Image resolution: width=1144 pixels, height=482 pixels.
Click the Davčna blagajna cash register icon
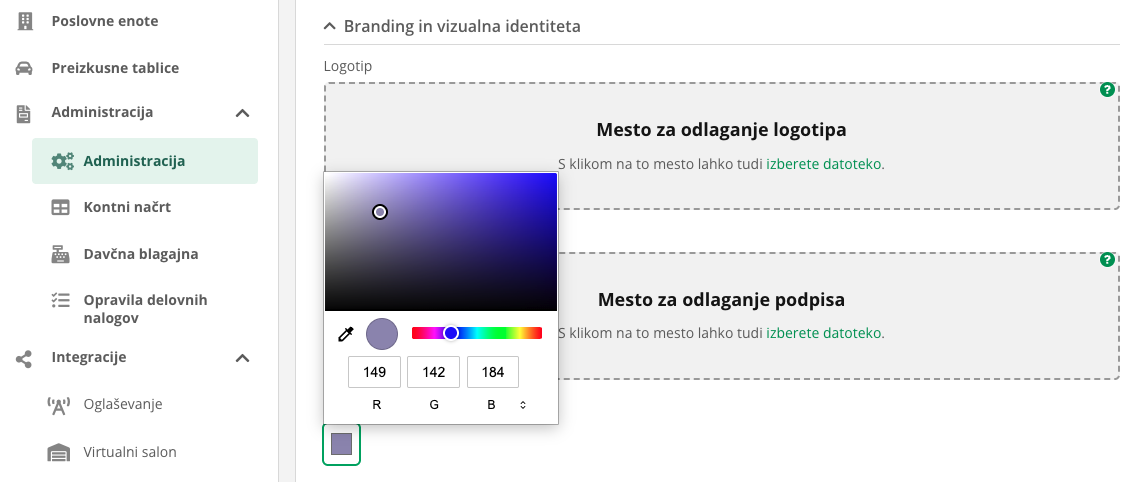[60, 254]
